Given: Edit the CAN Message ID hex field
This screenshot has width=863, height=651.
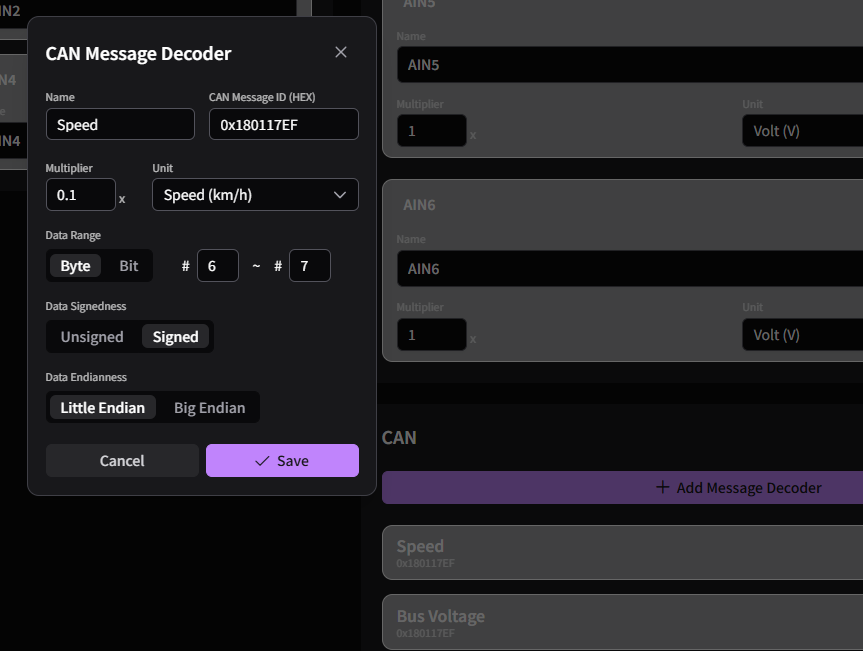Looking at the screenshot, I should click(283, 125).
